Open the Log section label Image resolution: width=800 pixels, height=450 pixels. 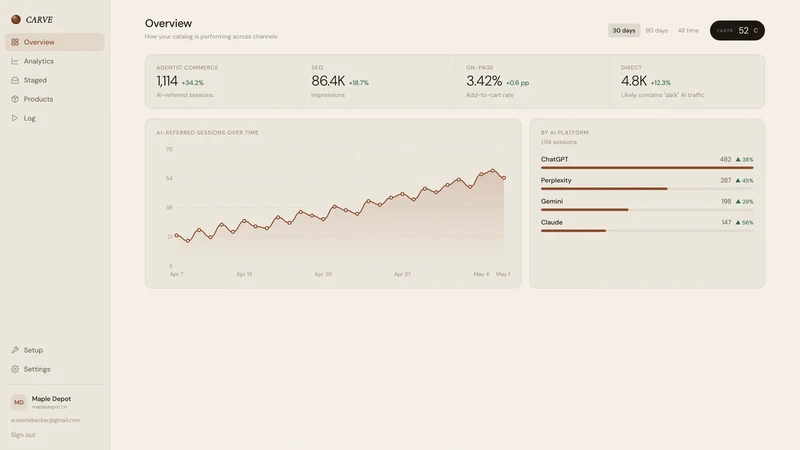coord(30,118)
